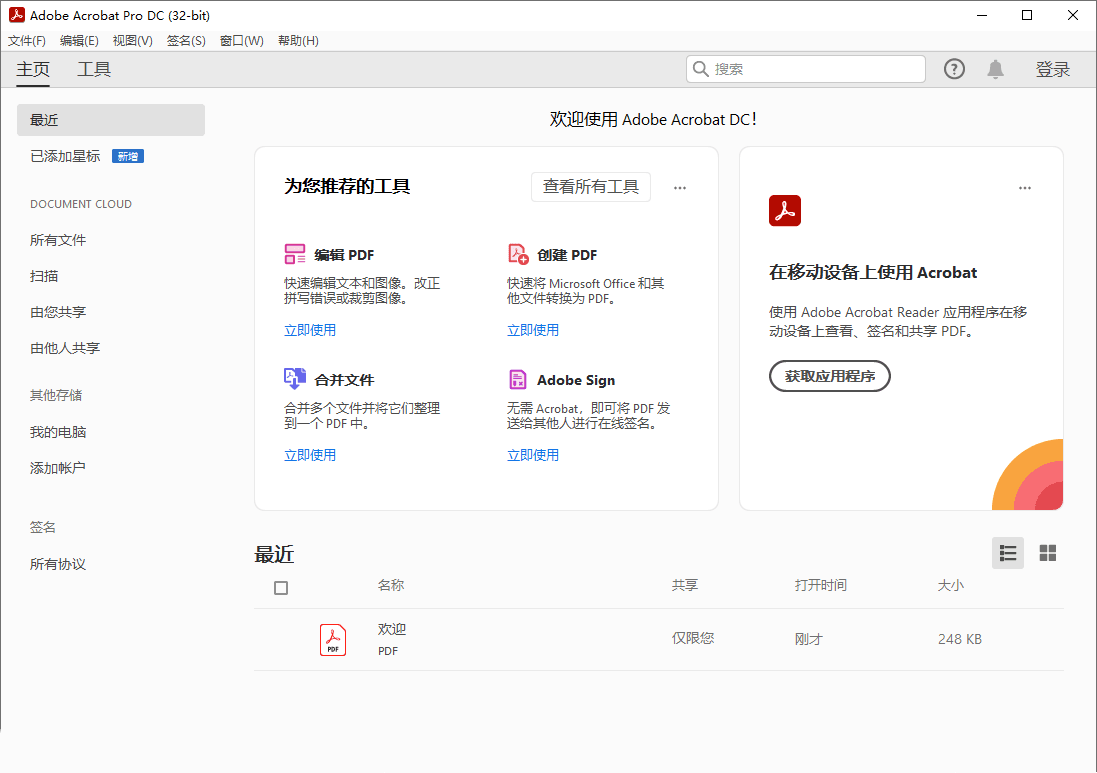Click the 获取应用程序 button
Screen dimensions: 1097x773
pos(829,376)
